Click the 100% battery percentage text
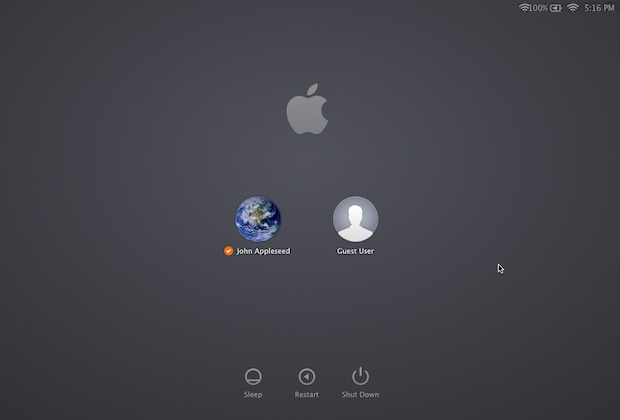 539,8
